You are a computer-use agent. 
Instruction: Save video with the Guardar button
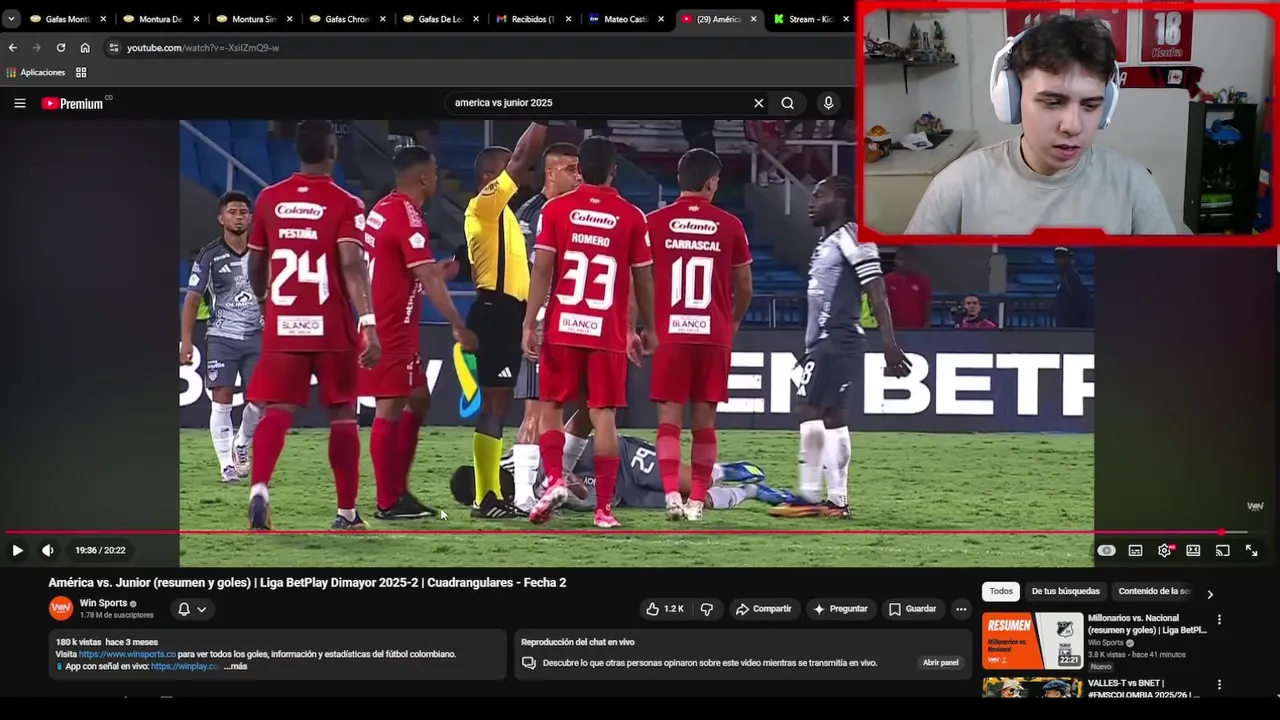click(912, 609)
